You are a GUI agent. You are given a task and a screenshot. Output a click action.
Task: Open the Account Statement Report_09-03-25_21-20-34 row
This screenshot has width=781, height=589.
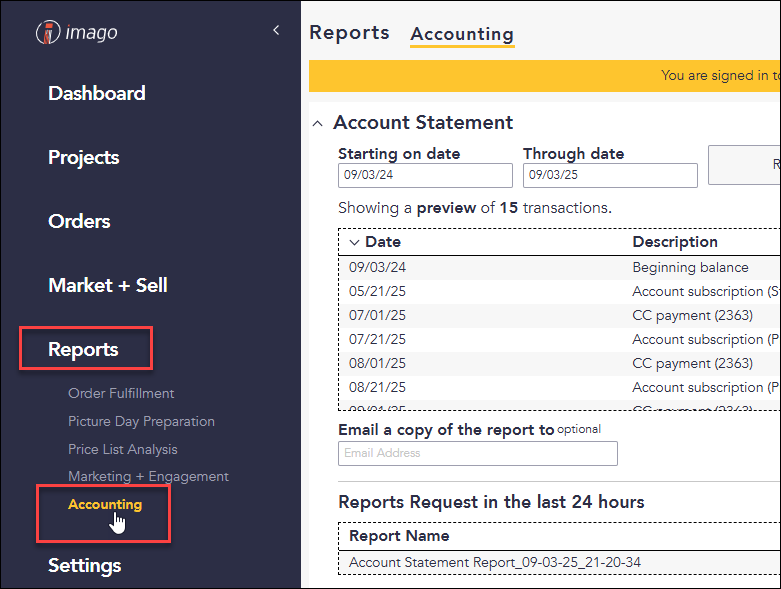559,563
